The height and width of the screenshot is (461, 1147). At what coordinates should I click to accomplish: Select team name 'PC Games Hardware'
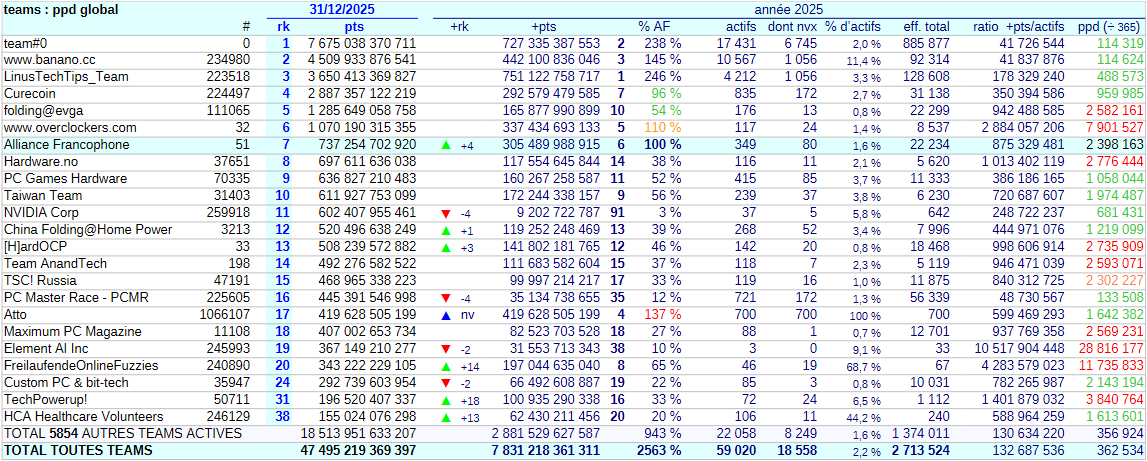(65, 179)
